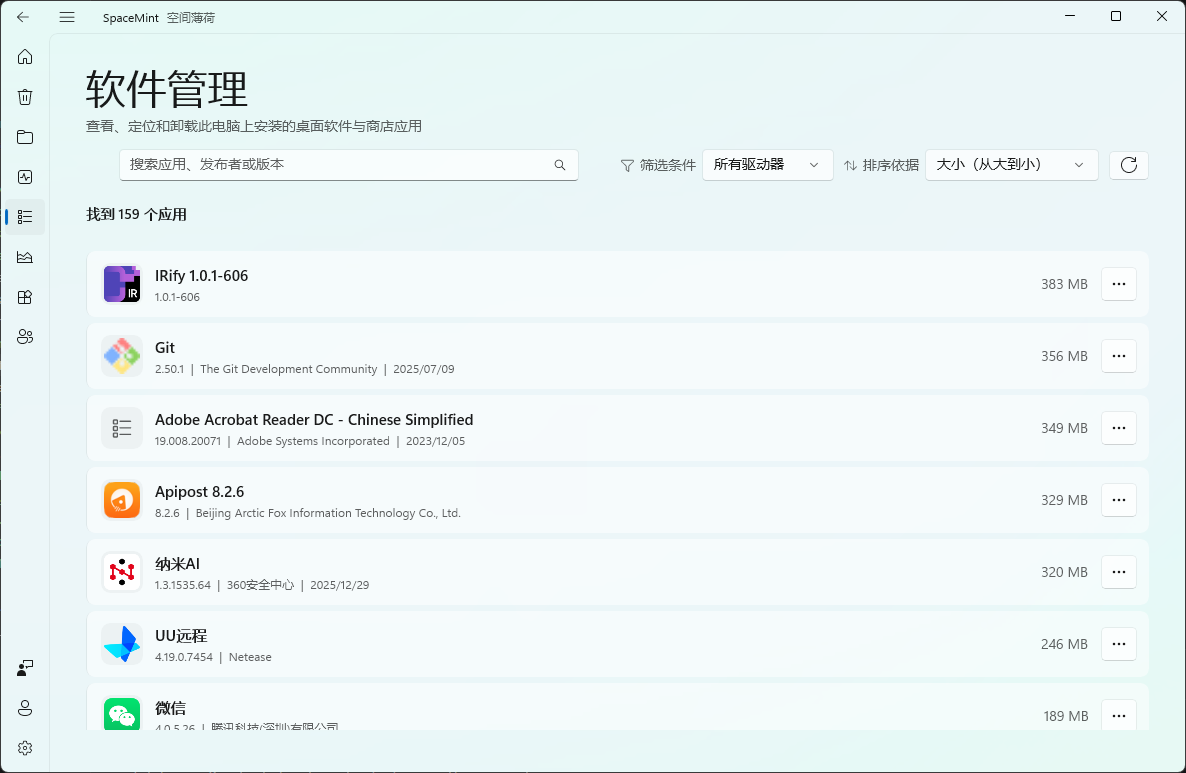Open more options for Adobe Acrobat Reader DC
This screenshot has height=773, width=1186.
pos(1119,428)
